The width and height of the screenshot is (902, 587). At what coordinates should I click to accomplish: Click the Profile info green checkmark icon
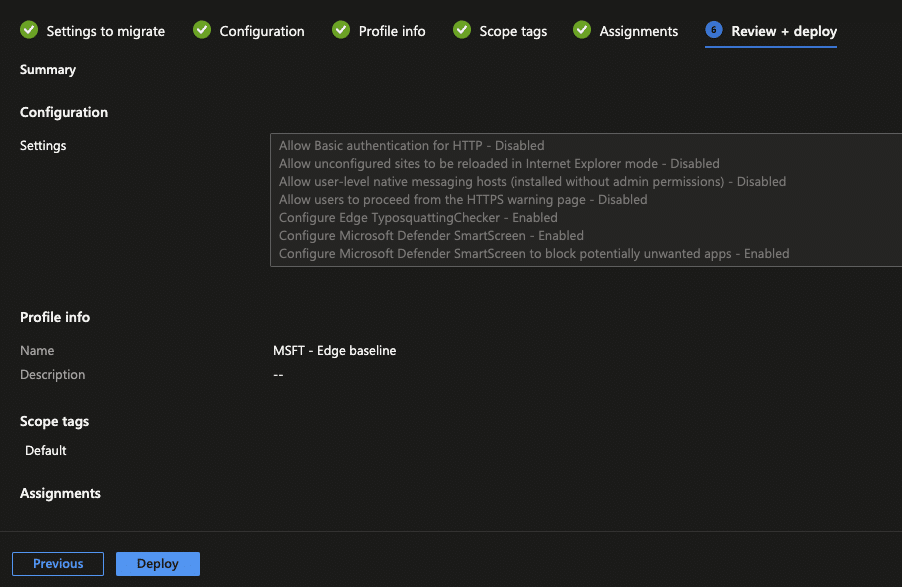(340, 30)
